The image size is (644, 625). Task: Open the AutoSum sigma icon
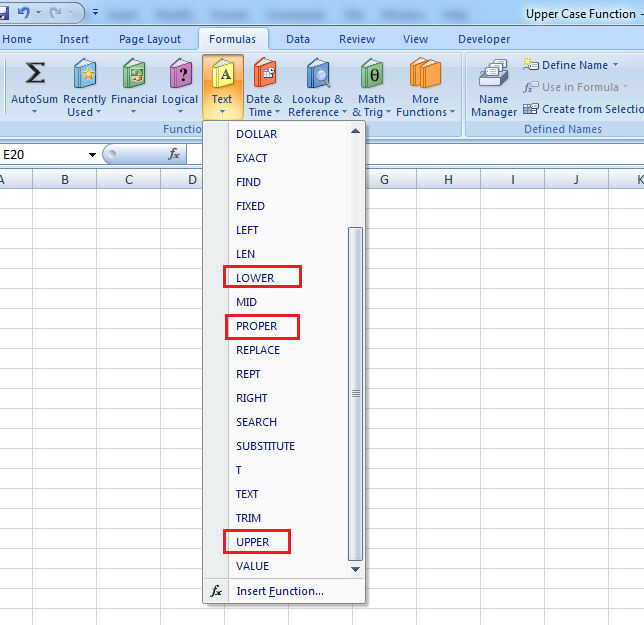[34, 73]
